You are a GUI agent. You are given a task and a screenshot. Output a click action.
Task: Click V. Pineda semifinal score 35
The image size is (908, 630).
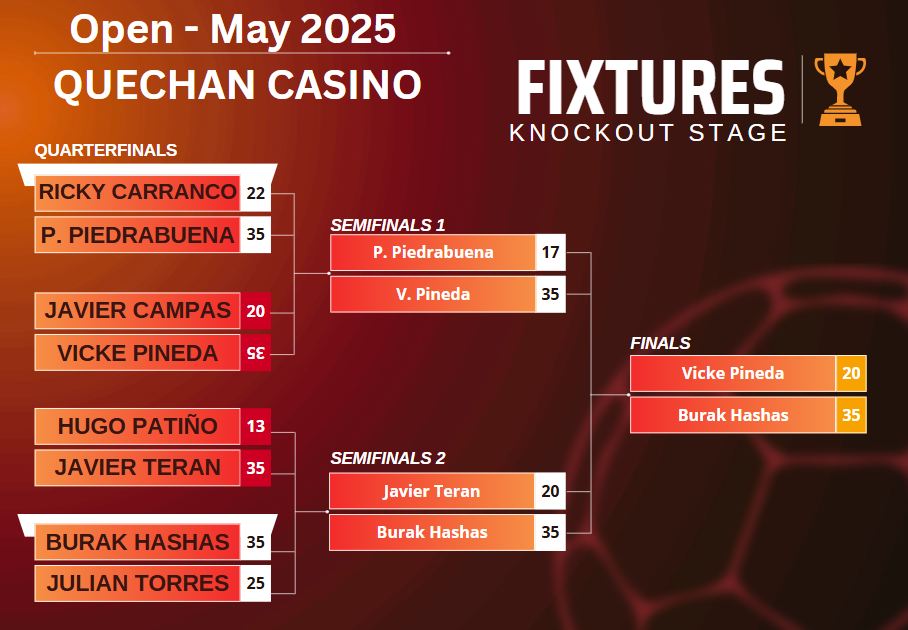[550, 294]
